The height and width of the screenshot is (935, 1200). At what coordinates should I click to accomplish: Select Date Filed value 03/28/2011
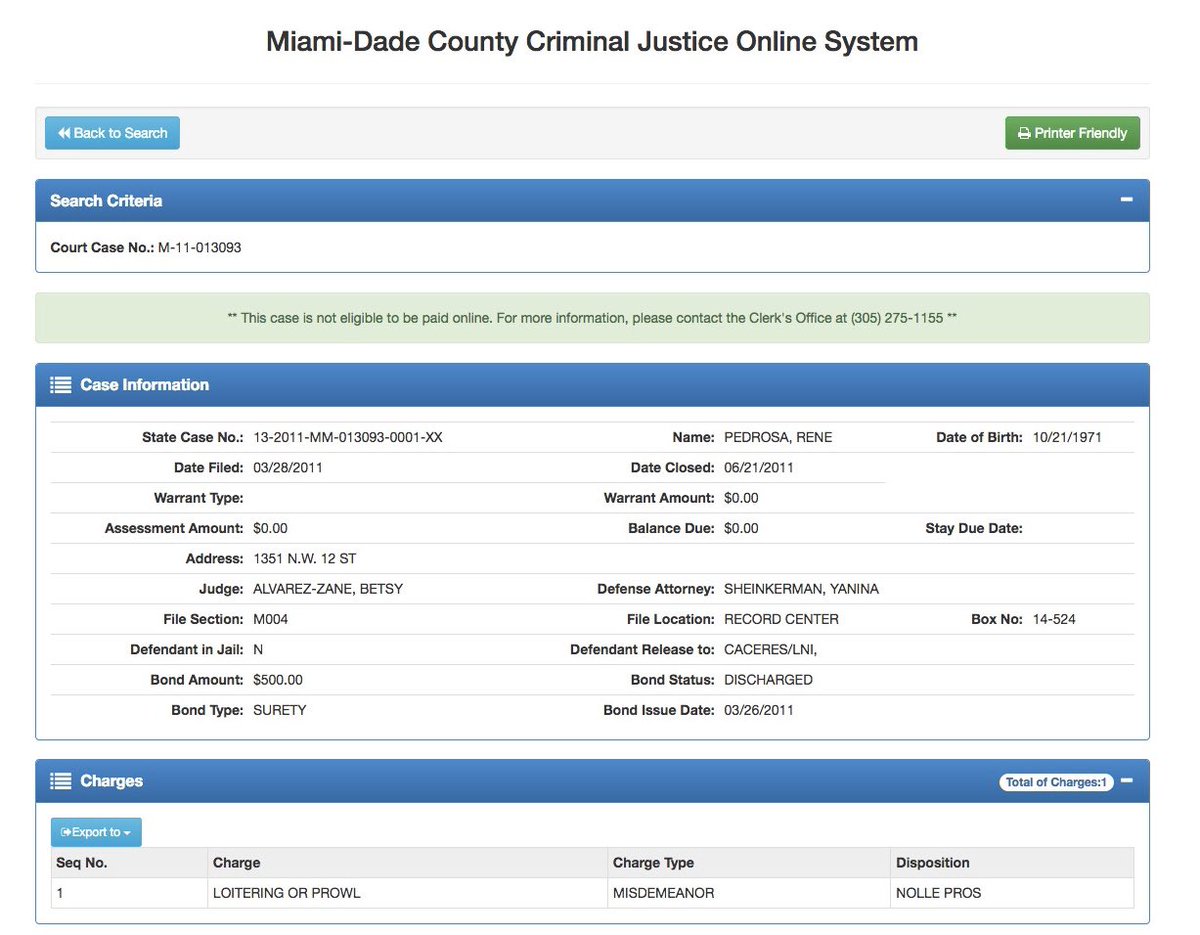[288, 467]
